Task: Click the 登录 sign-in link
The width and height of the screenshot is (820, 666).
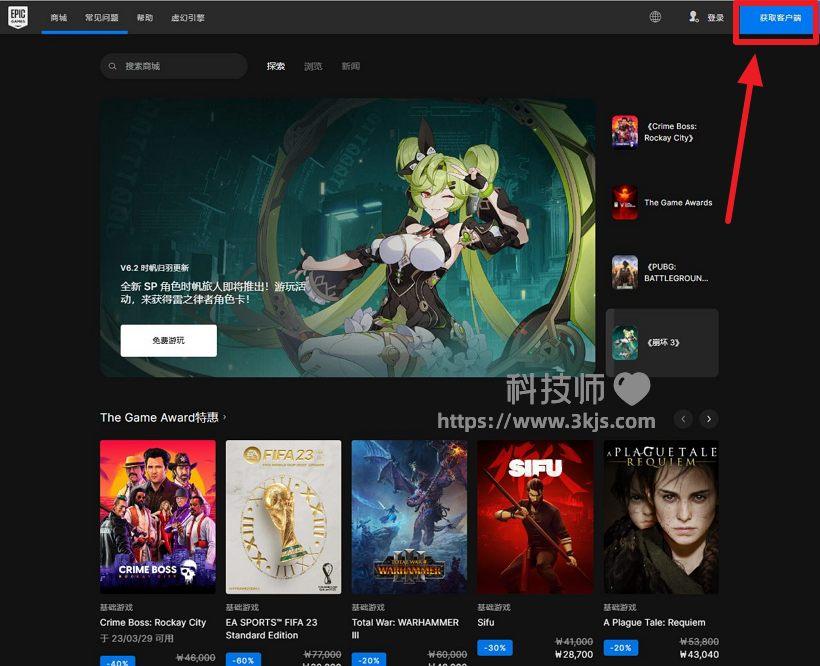Action: click(715, 18)
